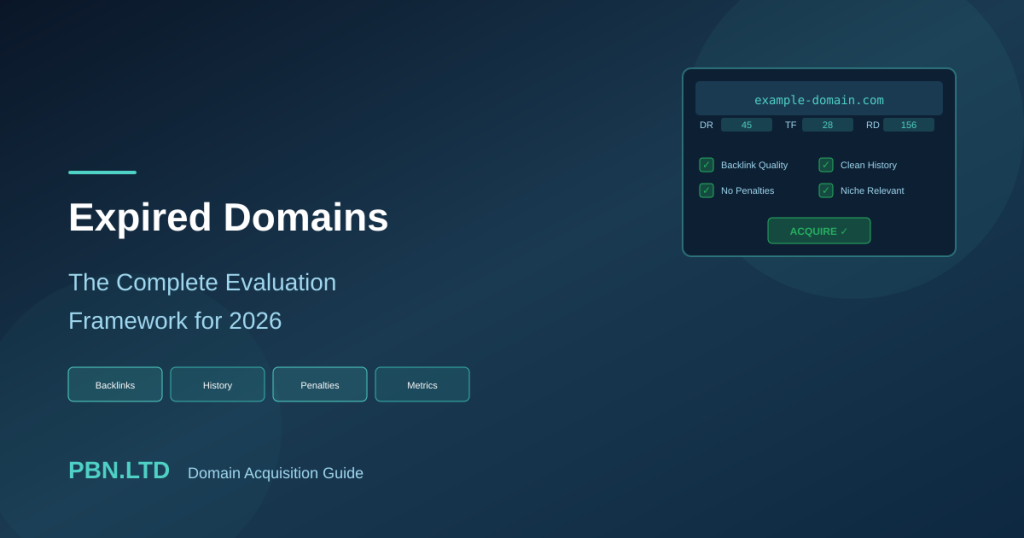Toggle the Clean History checkbox

[x=826, y=165]
